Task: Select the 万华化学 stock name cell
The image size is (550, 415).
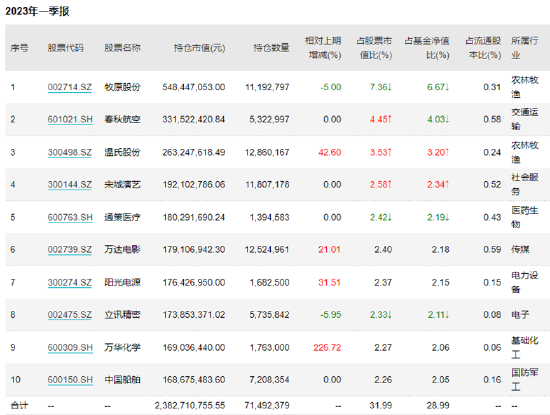Action: coord(122,348)
